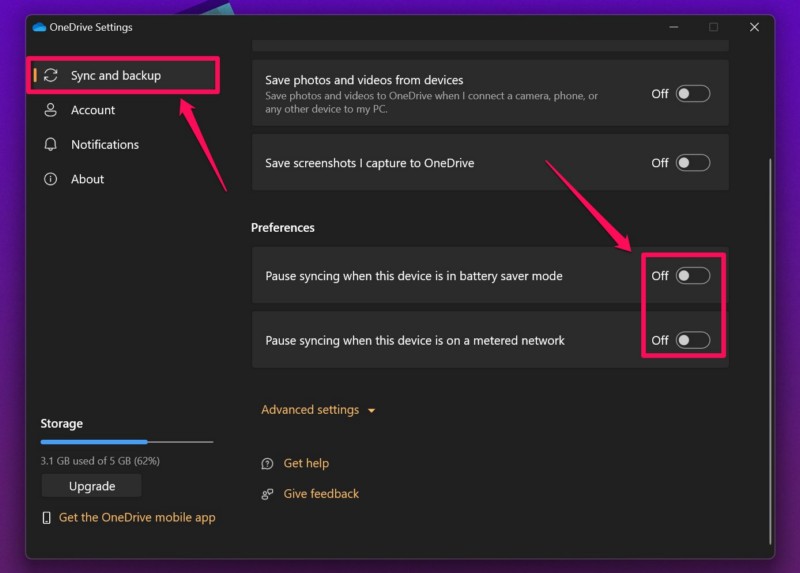Click the Sync and backup circular arrows icon
The height and width of the screenshot is (573, 800).
point(50,76)
